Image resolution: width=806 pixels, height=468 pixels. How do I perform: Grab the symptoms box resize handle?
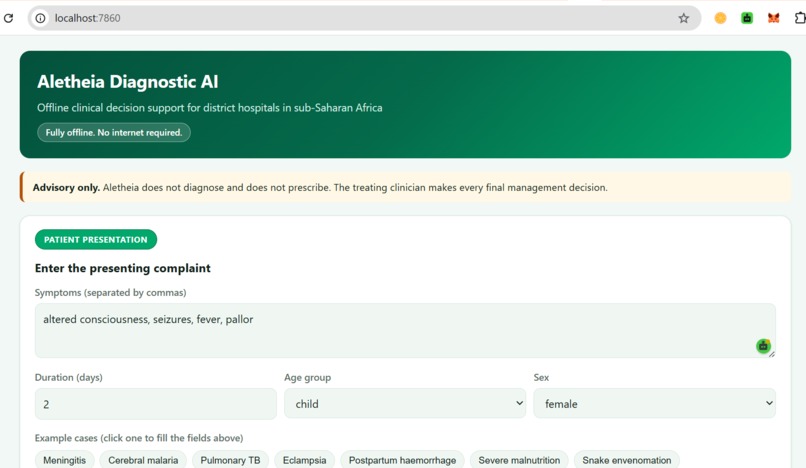772,354
